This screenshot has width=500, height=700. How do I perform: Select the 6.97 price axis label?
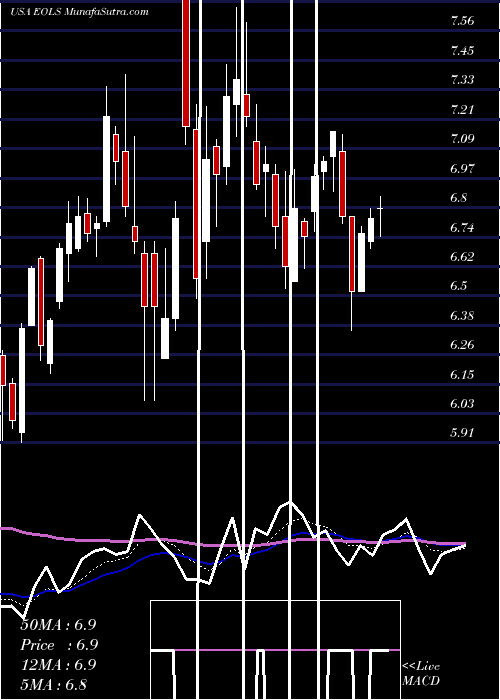(462, 168)
